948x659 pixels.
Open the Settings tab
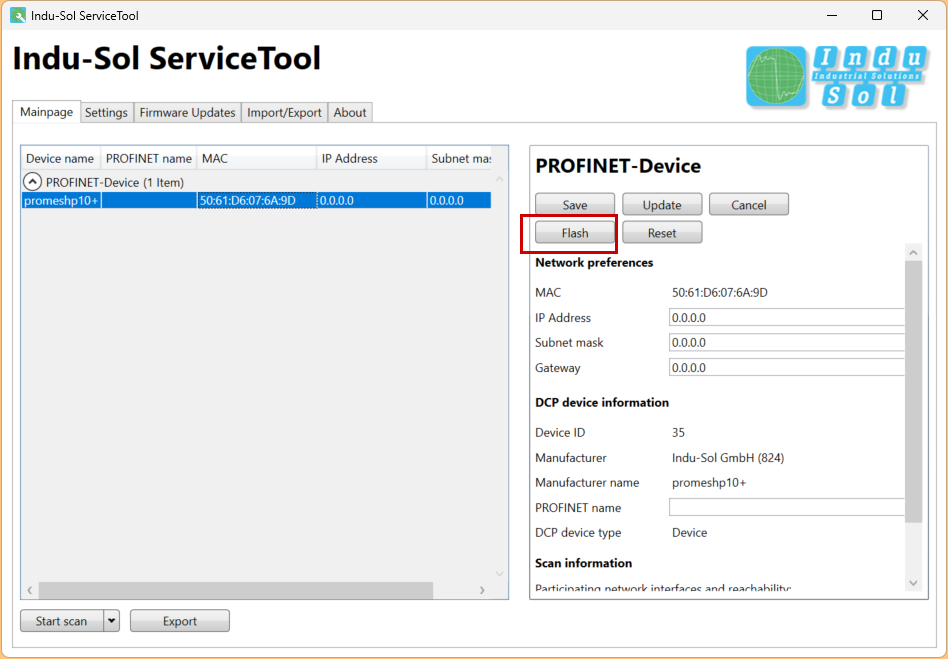(106, 112)
